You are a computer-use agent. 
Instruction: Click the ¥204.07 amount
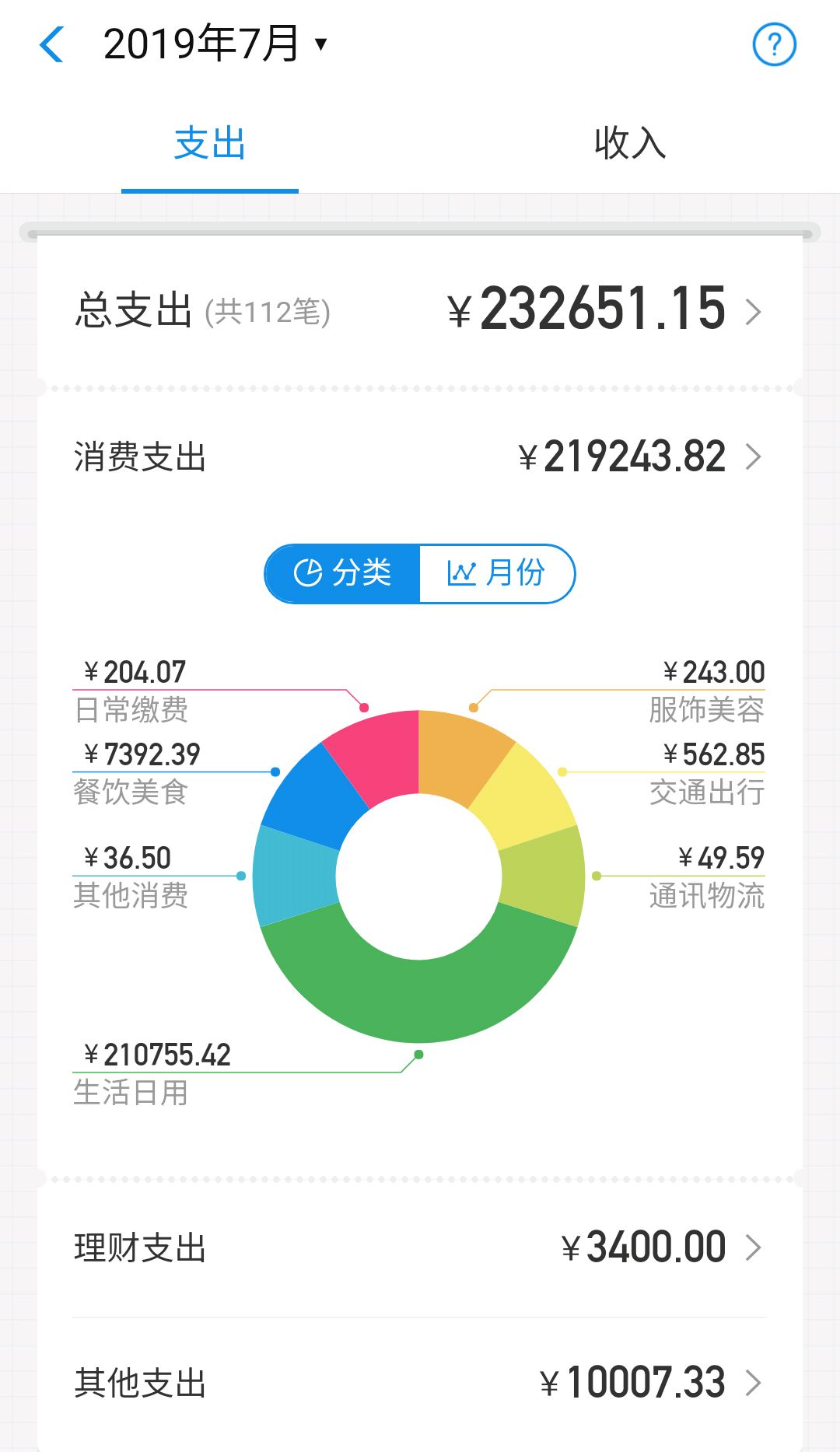coord(135,672)
